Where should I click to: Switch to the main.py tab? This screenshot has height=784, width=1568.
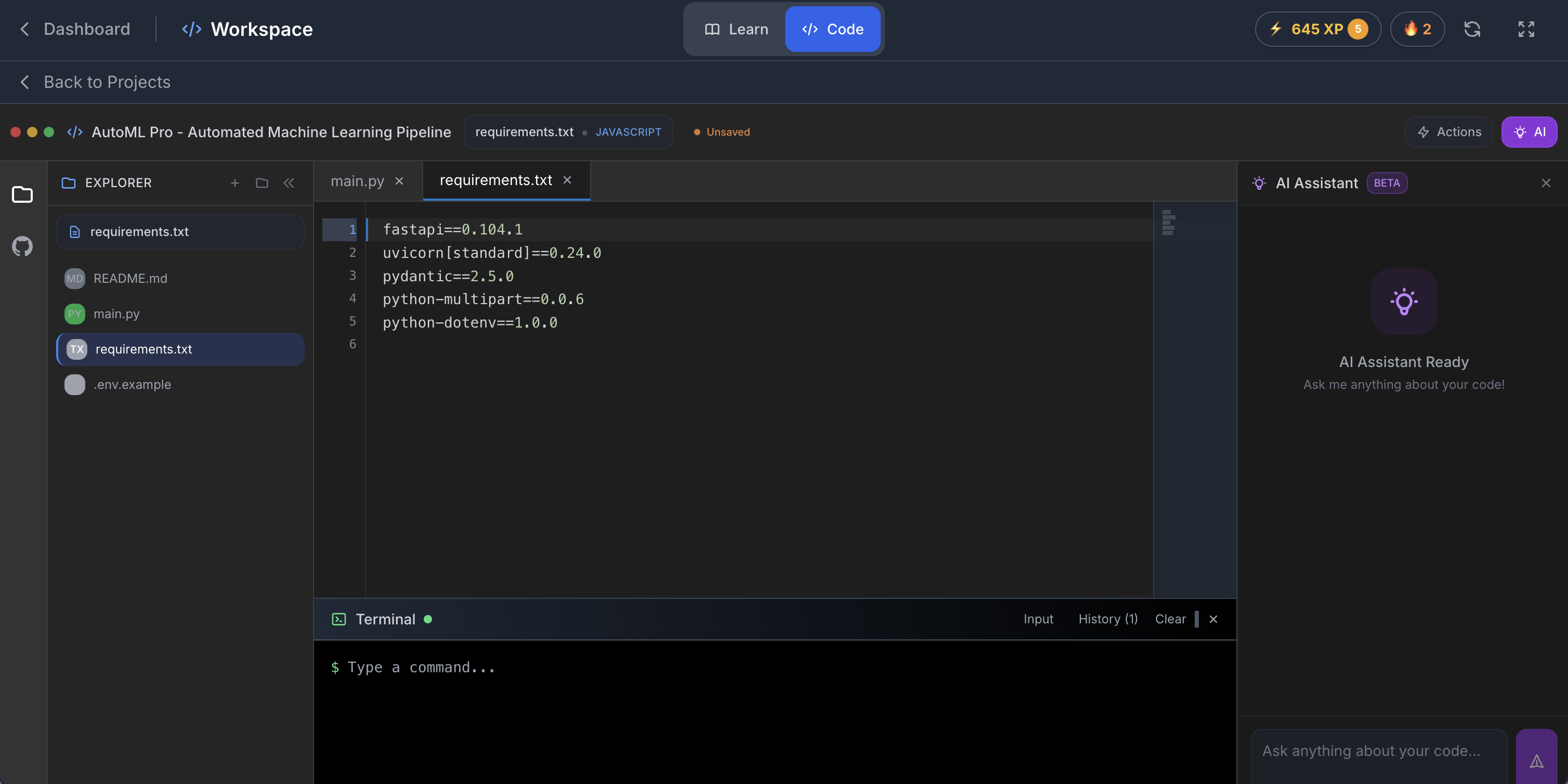[x=357, y=180]
